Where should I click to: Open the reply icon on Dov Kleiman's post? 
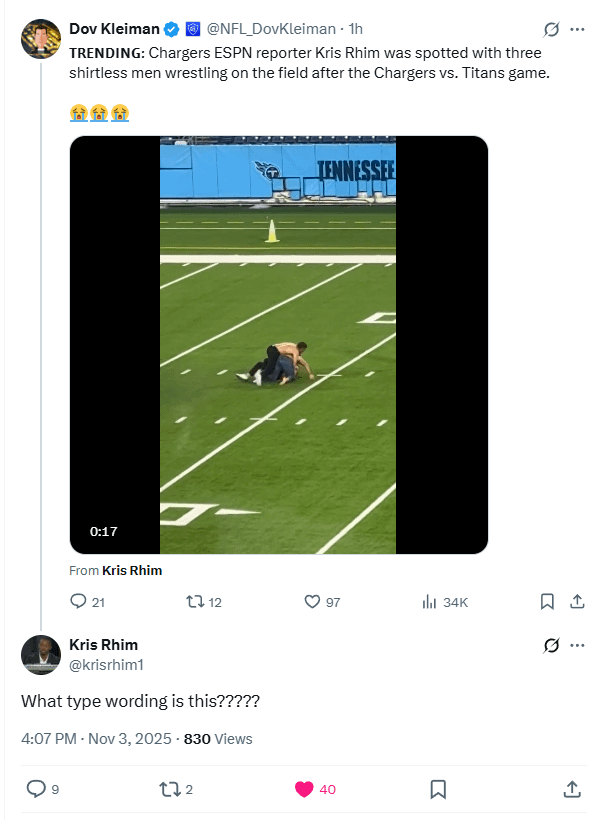[x=80, y=601]
